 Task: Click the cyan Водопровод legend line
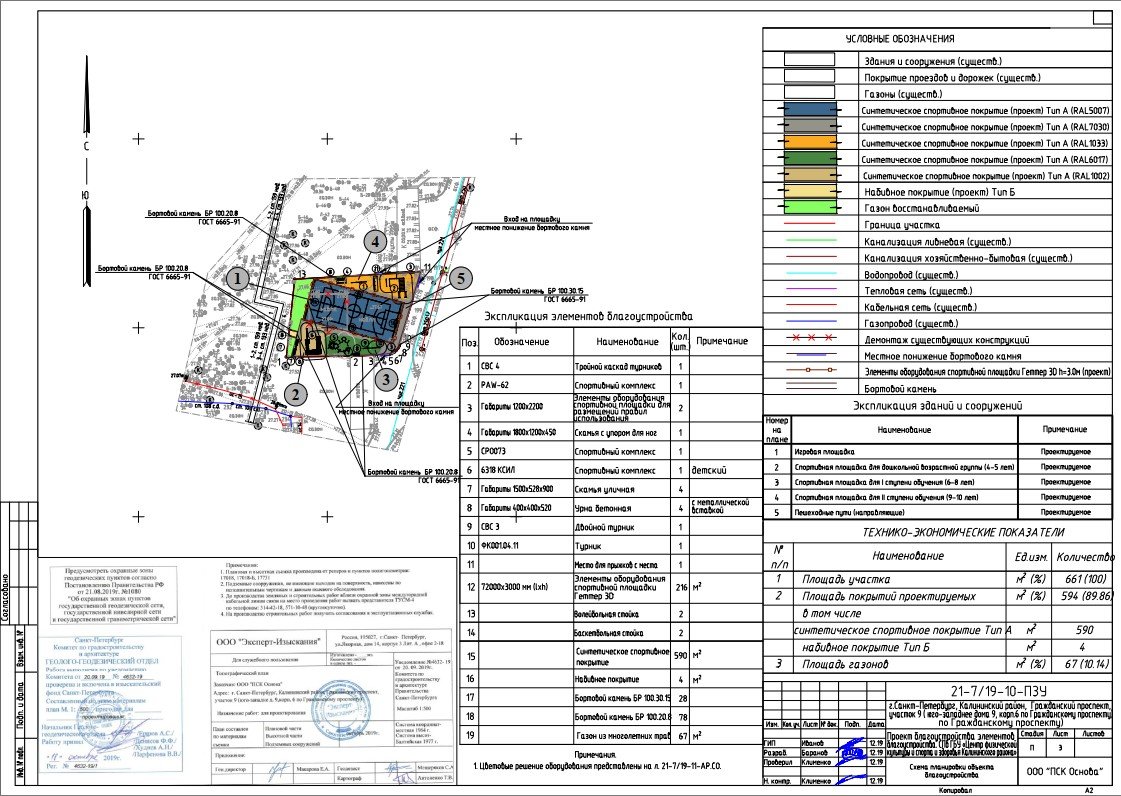(810, 274)
